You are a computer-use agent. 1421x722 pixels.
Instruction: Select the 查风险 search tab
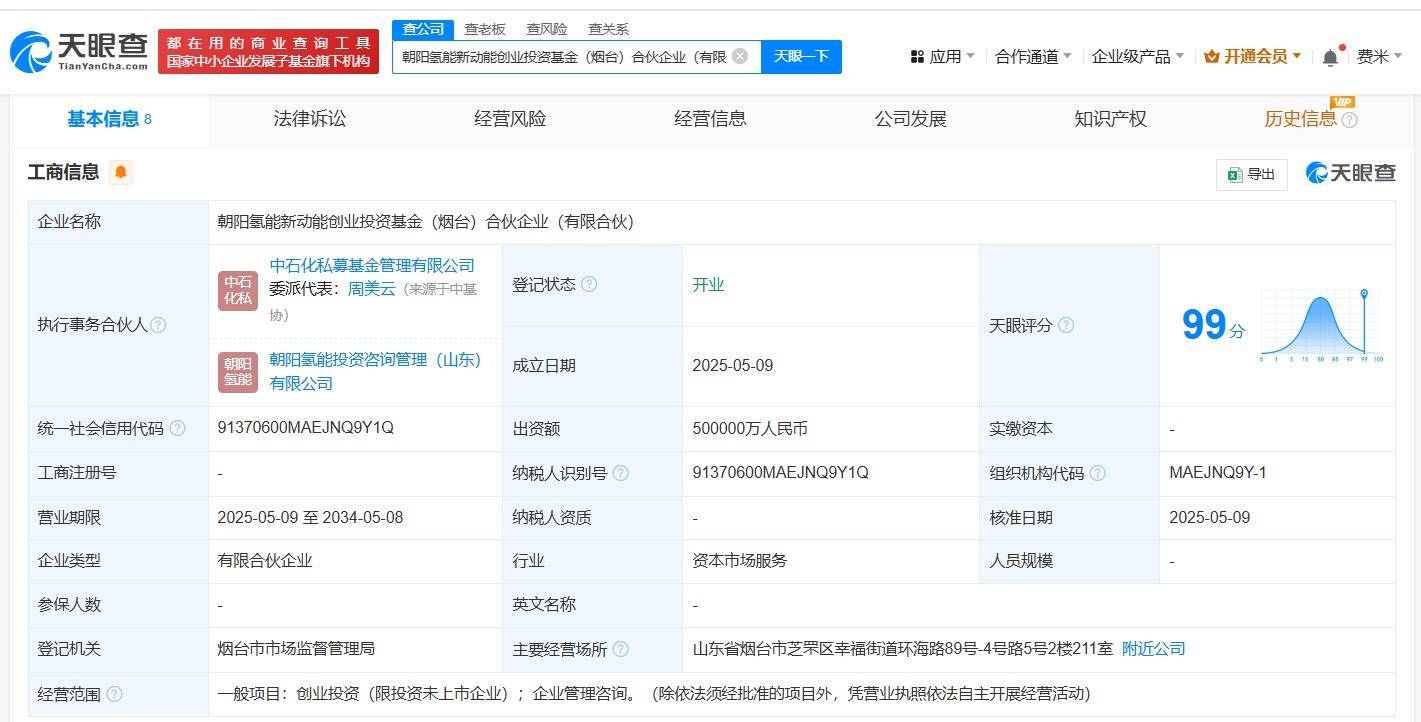pyautogui.click(x=547, y=29)
